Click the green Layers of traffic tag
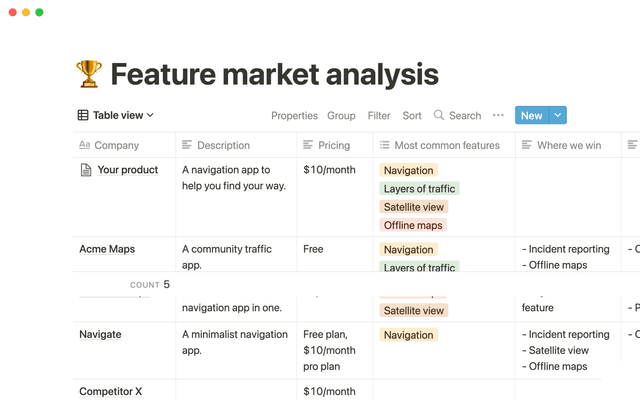This screenshot has width=640, height=400. [419, 189]
